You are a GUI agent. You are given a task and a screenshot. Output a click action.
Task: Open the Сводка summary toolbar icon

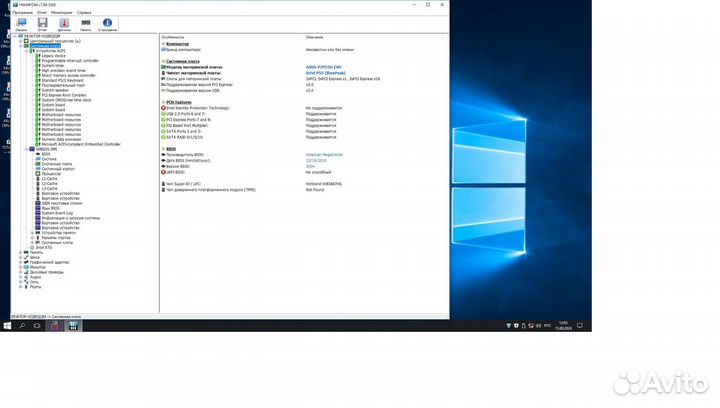(21, 25)
